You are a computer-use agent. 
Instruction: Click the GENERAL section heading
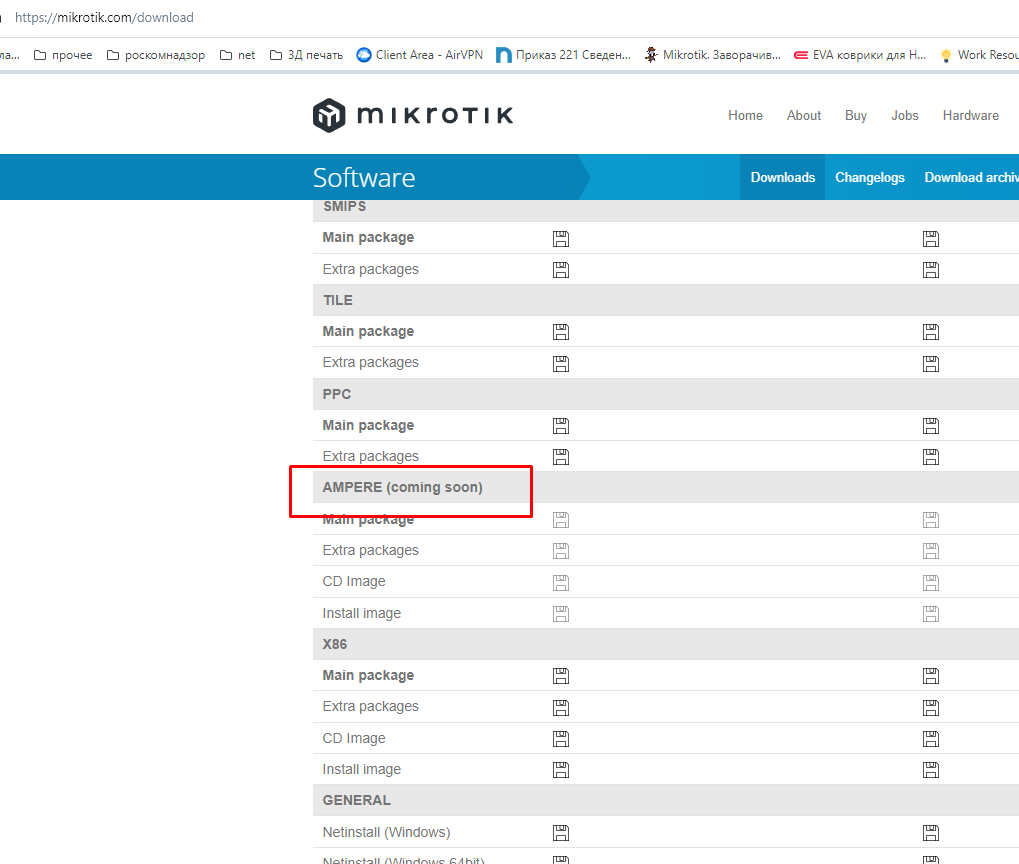coord(357,800)
